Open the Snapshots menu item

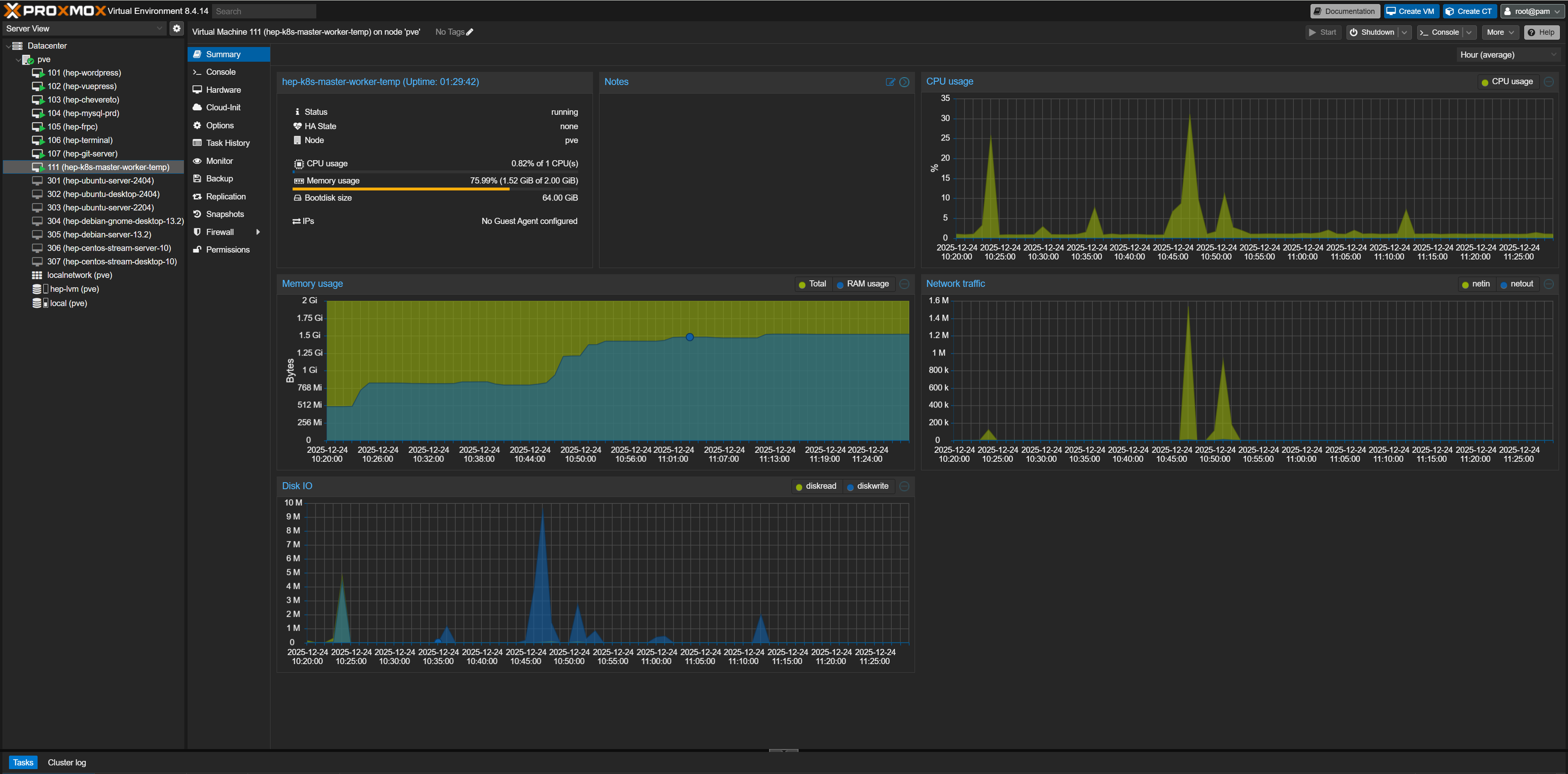(225, 214)
